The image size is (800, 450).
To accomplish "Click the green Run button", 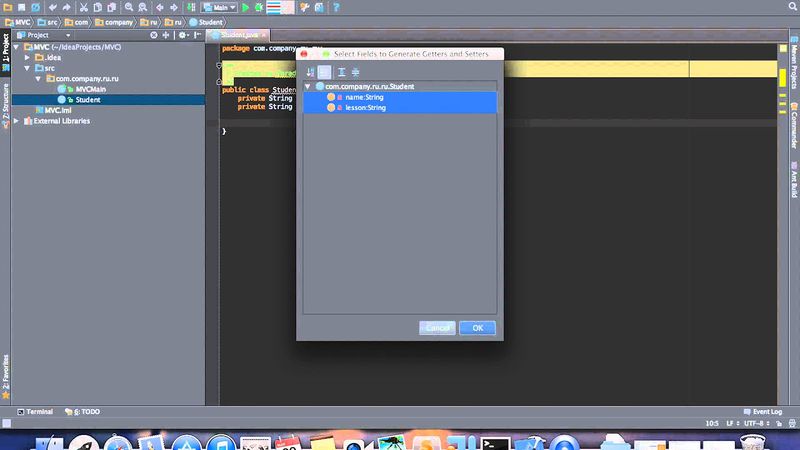I will tap(245, 7).
